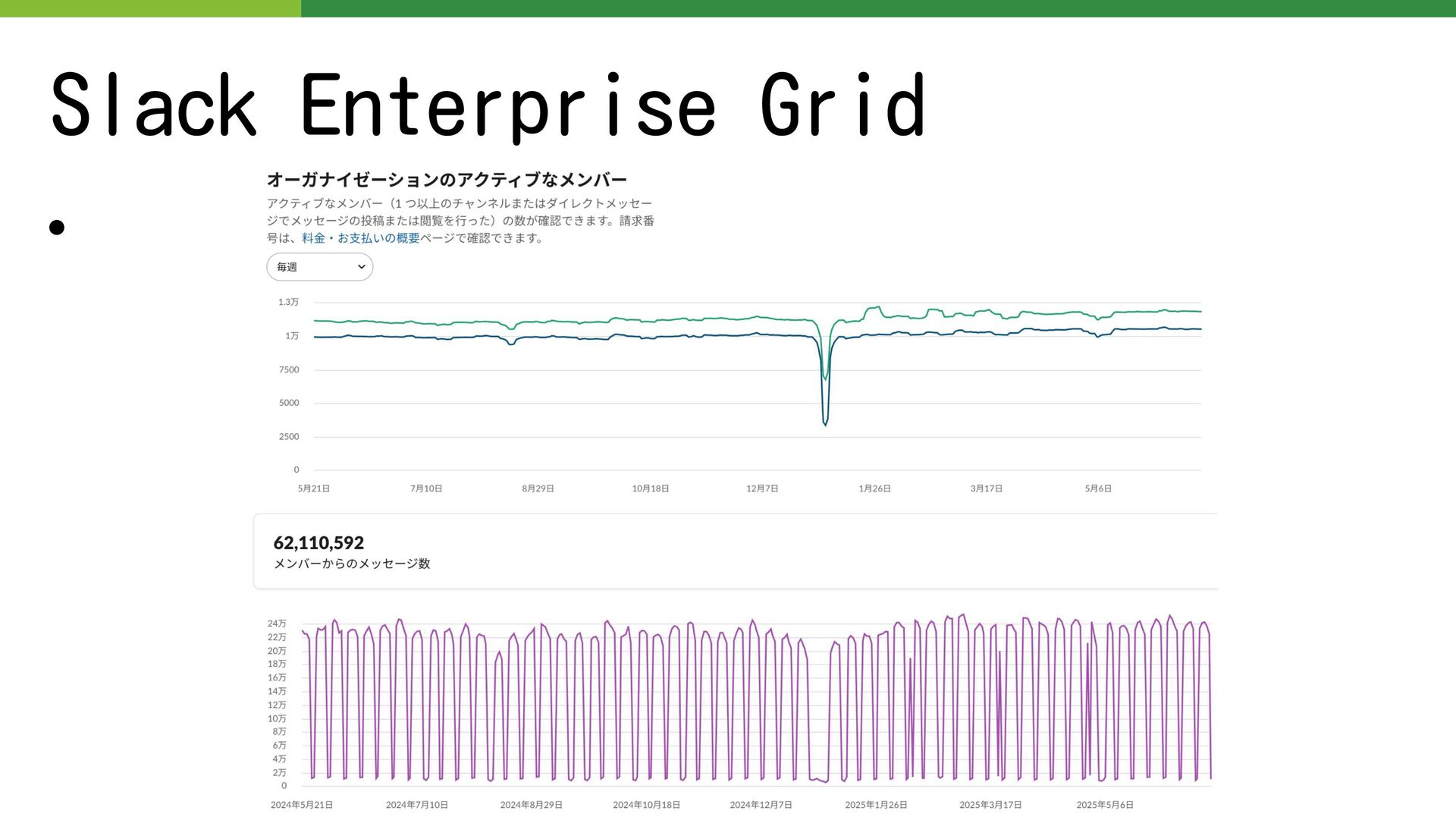Click the 2025年1月26日 date label
Image resolution: width=1456 pixels, height=820 pixels.
point(876,805)
